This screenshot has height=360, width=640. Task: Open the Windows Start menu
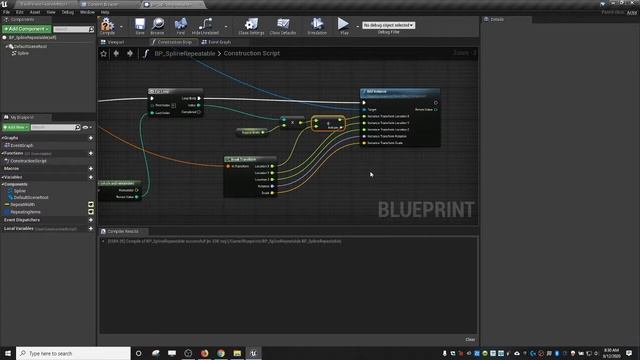[8, 353]
